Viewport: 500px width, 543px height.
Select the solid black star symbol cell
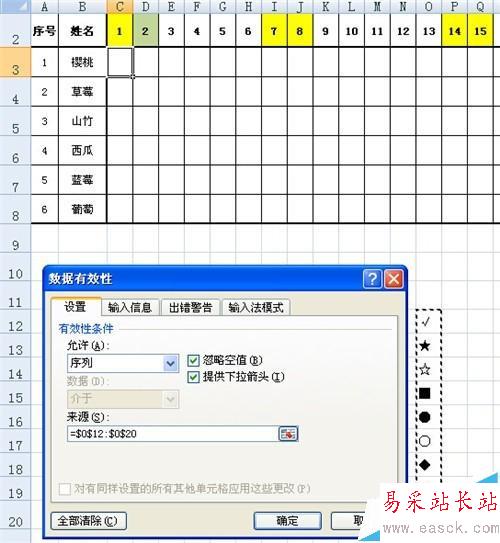(x=428, y=346)
